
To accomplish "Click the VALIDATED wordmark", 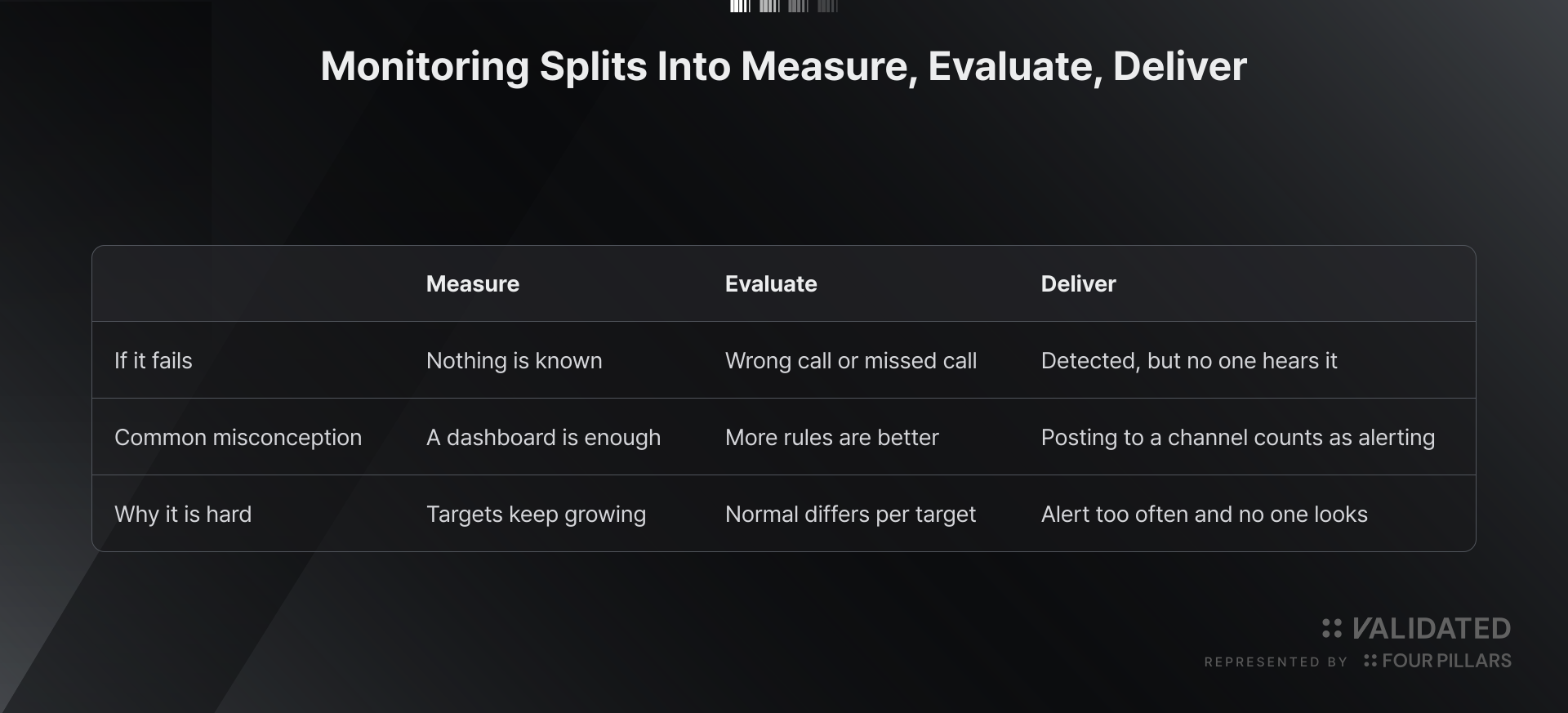I will pyautogui.click(x=1431, y=628).
